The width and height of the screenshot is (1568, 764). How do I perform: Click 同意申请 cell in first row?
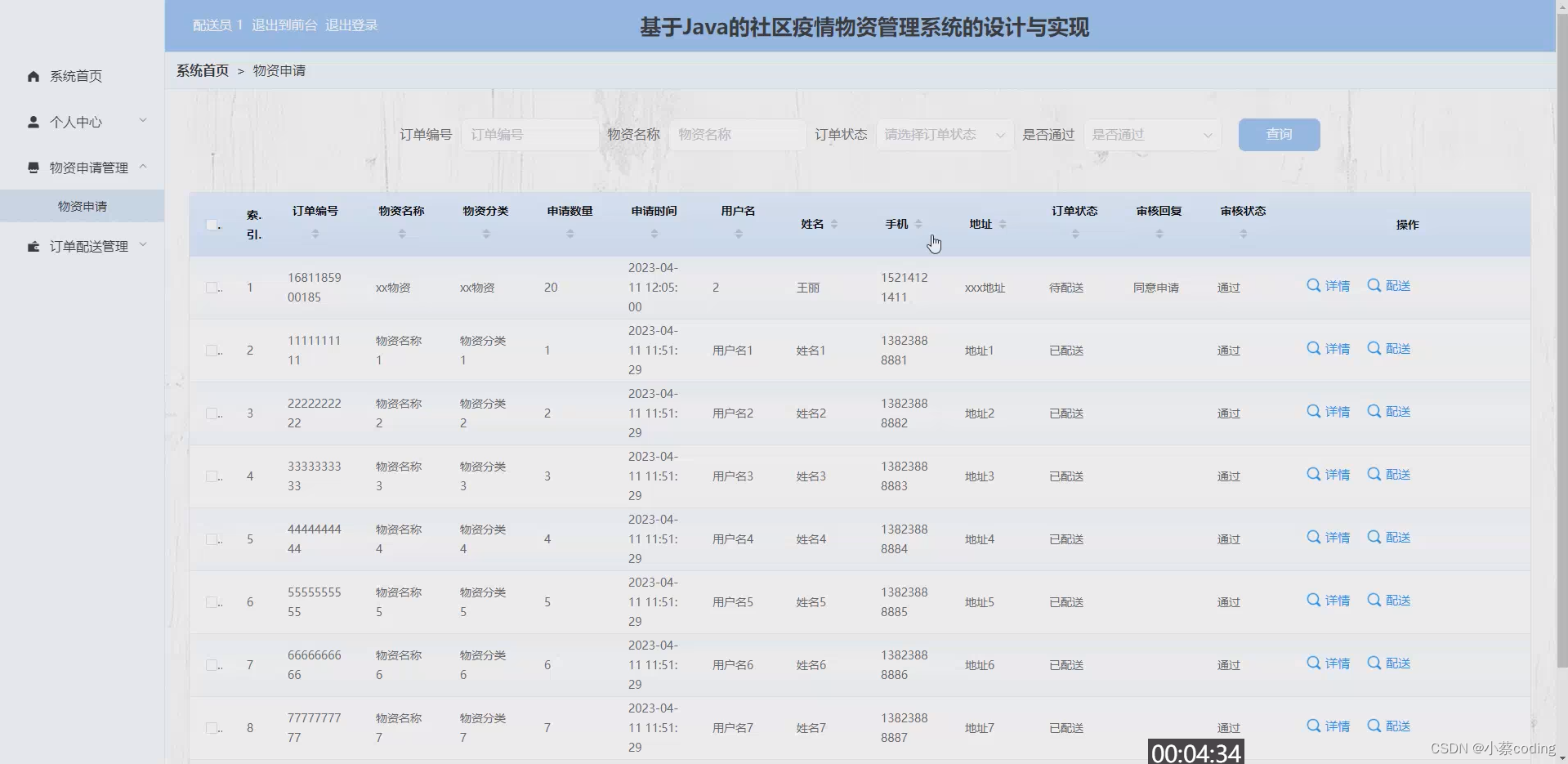pyautogui.click(x=1156, y=288)
